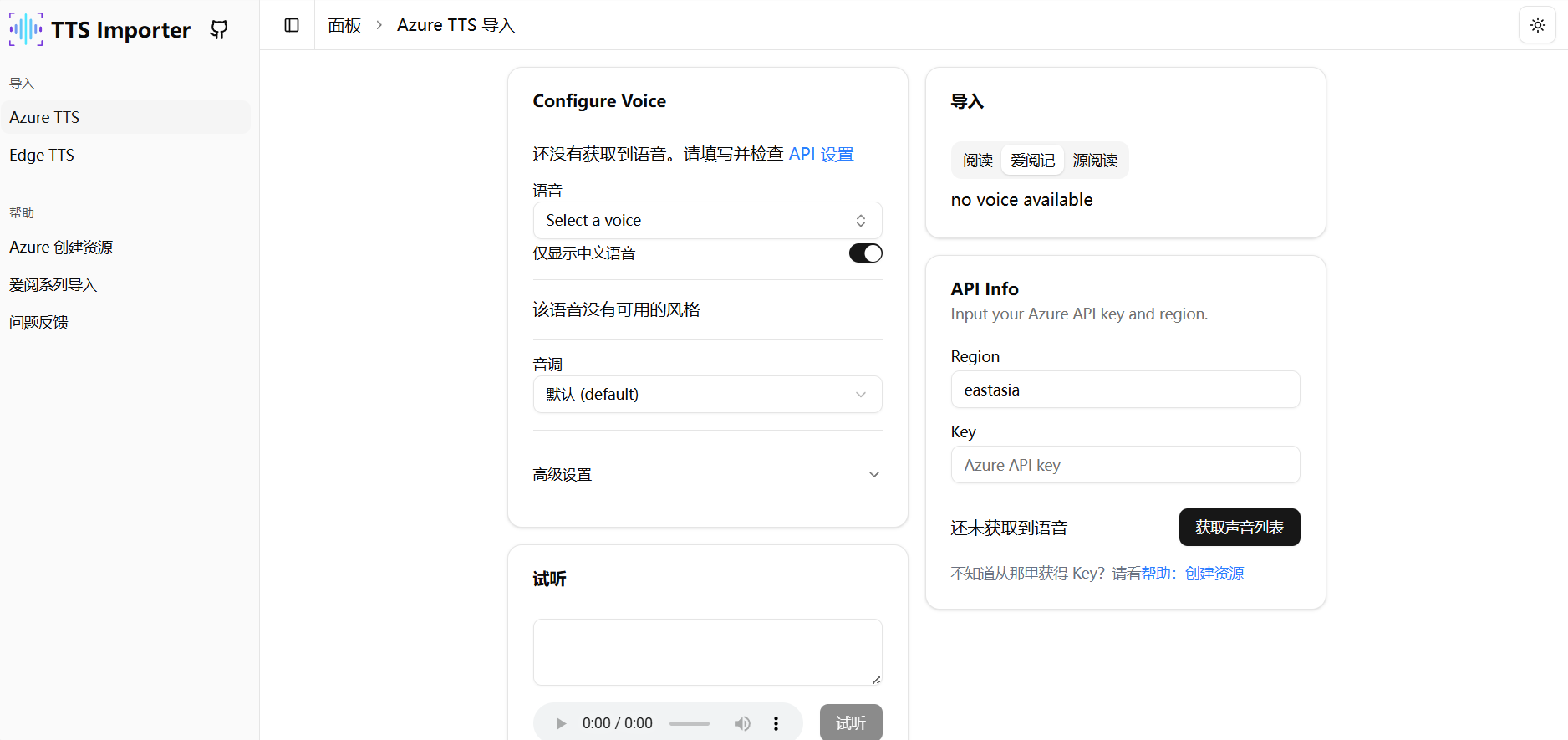Switch theme with the sun icon
Screen dimensions: 1568x740
point(1537,25)
